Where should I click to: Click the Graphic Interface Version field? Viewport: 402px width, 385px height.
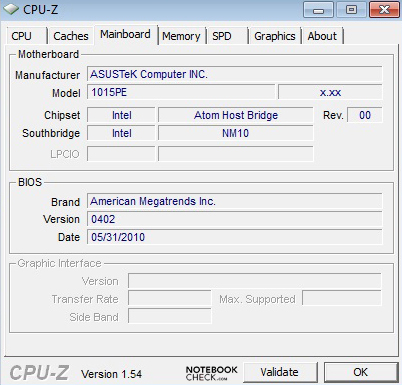[x=255, y=281]
